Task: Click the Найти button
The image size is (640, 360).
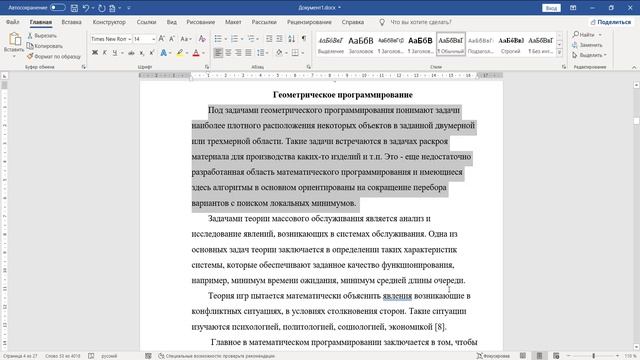Action: (584, 35)
